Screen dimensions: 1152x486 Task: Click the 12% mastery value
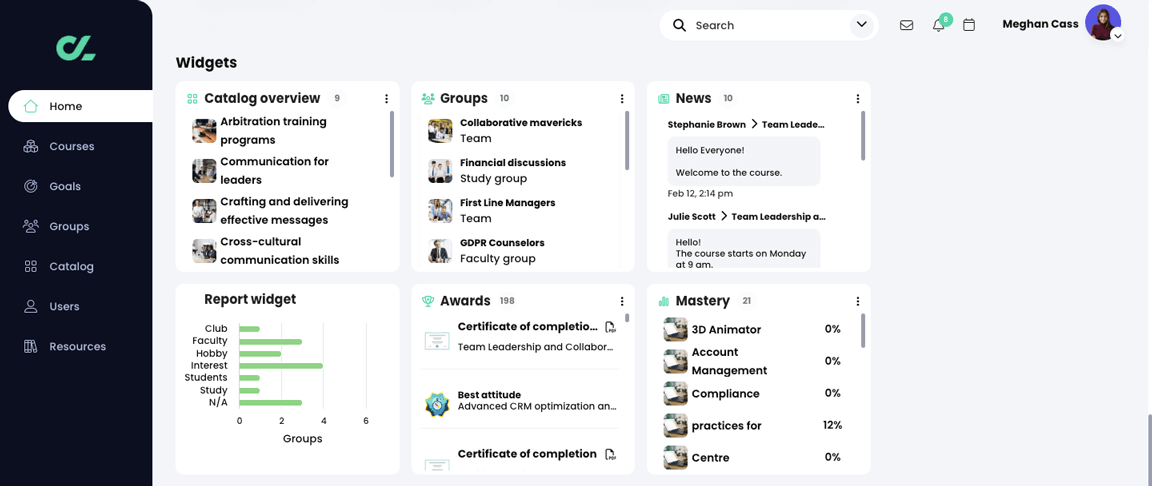[x=832, y=425]
